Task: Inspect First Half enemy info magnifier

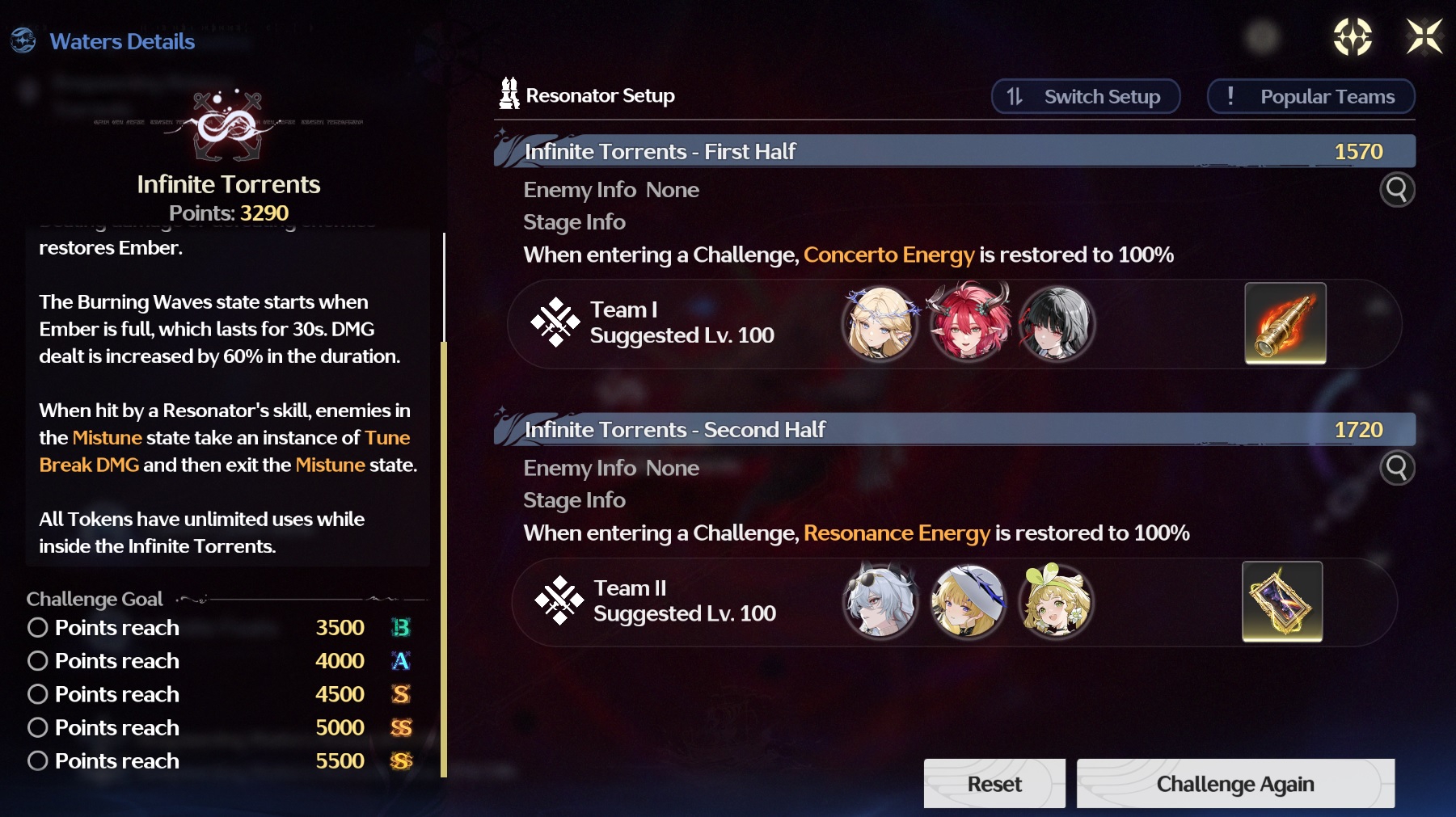Action: coord(1396,190)
